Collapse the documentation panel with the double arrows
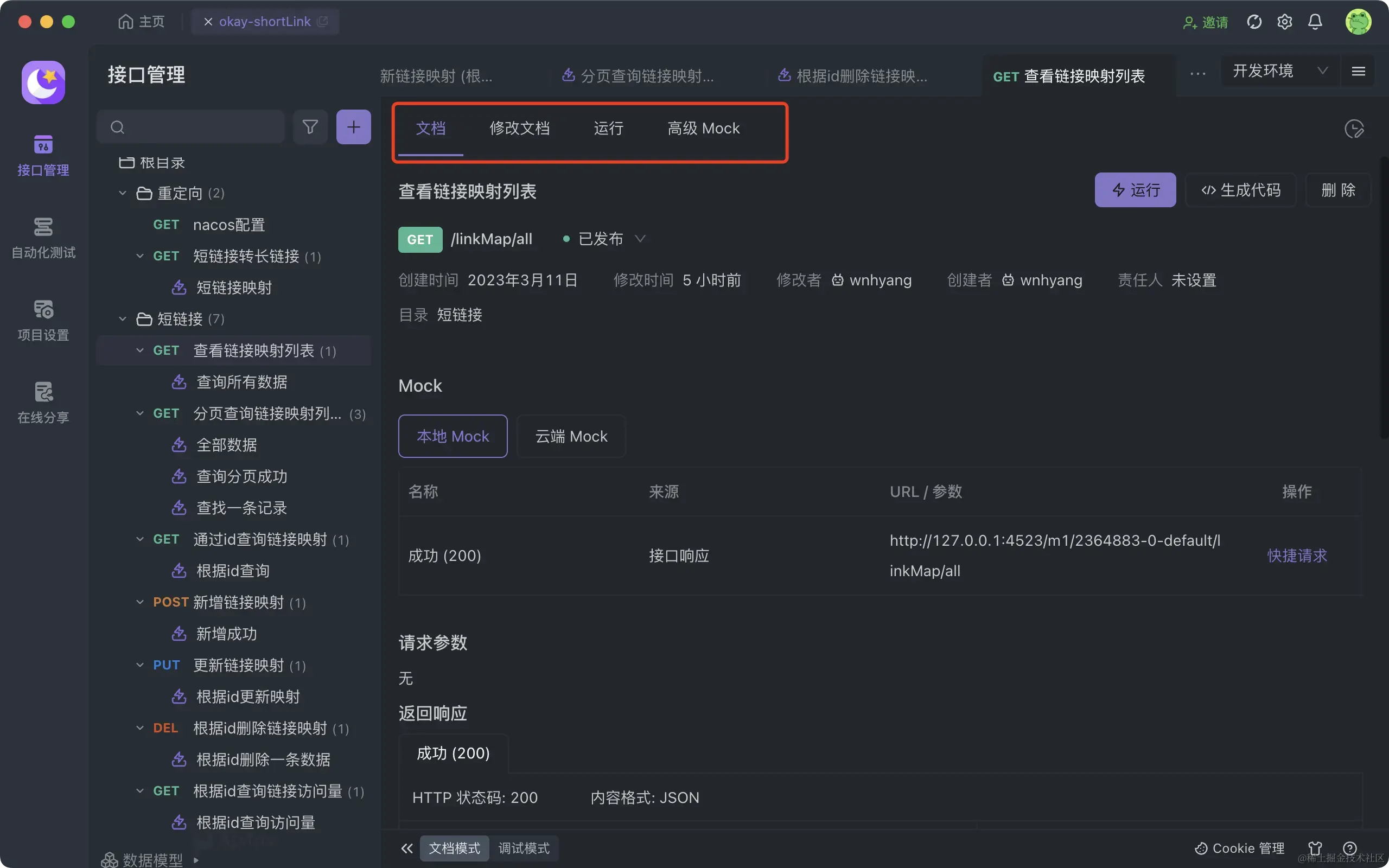 pyautogui.click(x=407, y=848)
